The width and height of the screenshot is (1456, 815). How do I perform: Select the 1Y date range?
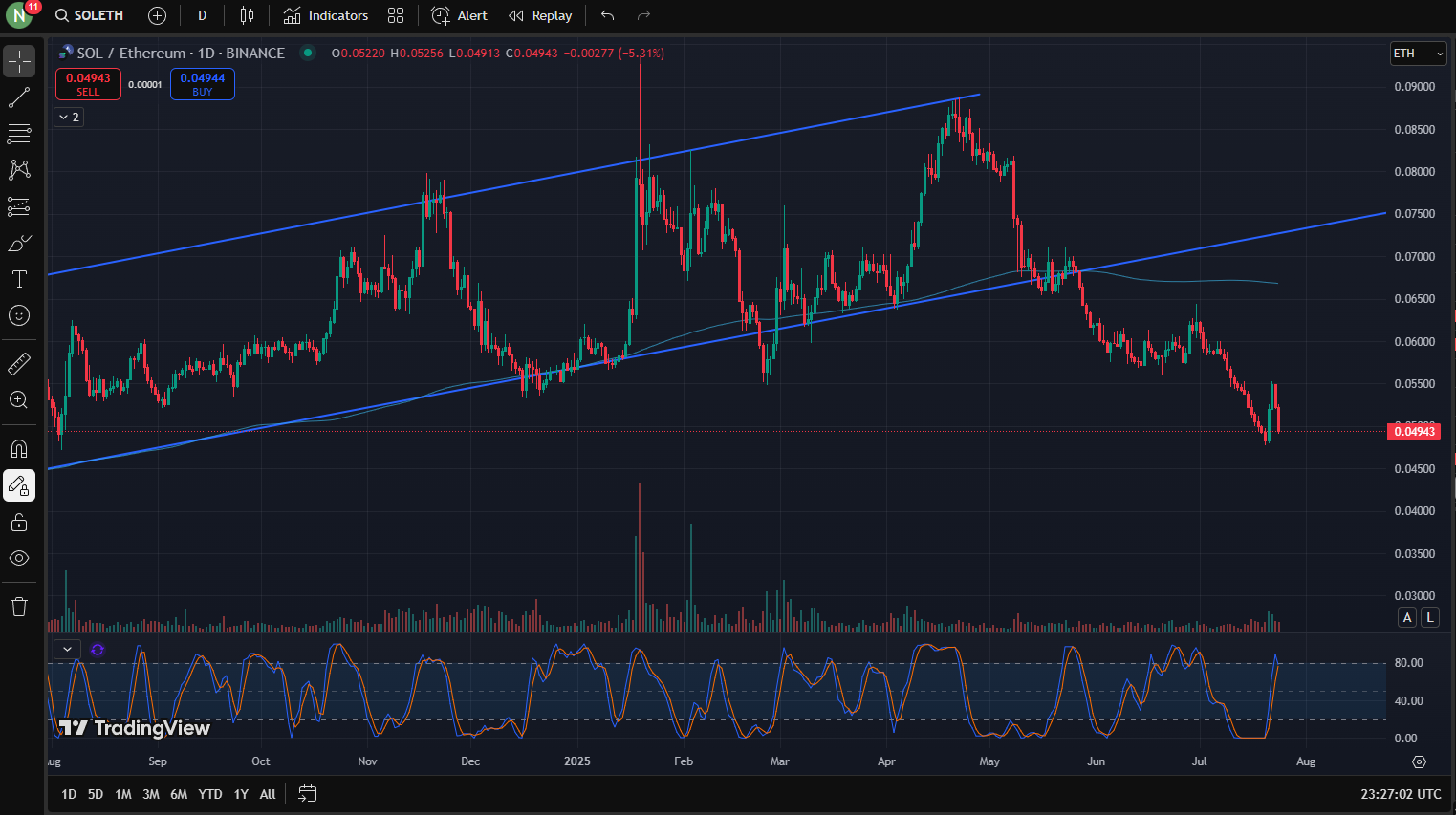pyautogui.click(x=241, y=794)
